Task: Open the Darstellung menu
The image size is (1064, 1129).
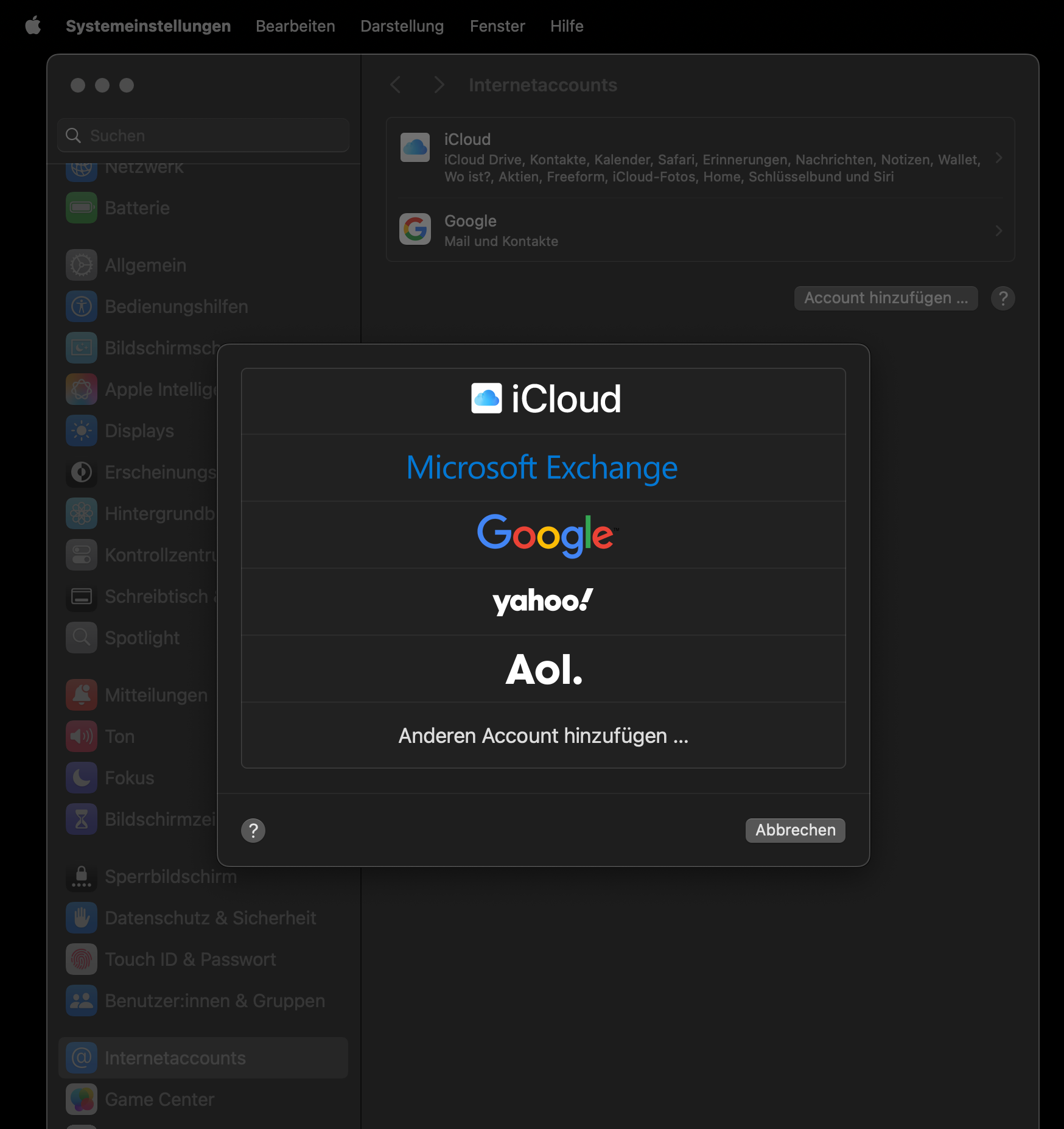Action: click(x=402, y=26)
